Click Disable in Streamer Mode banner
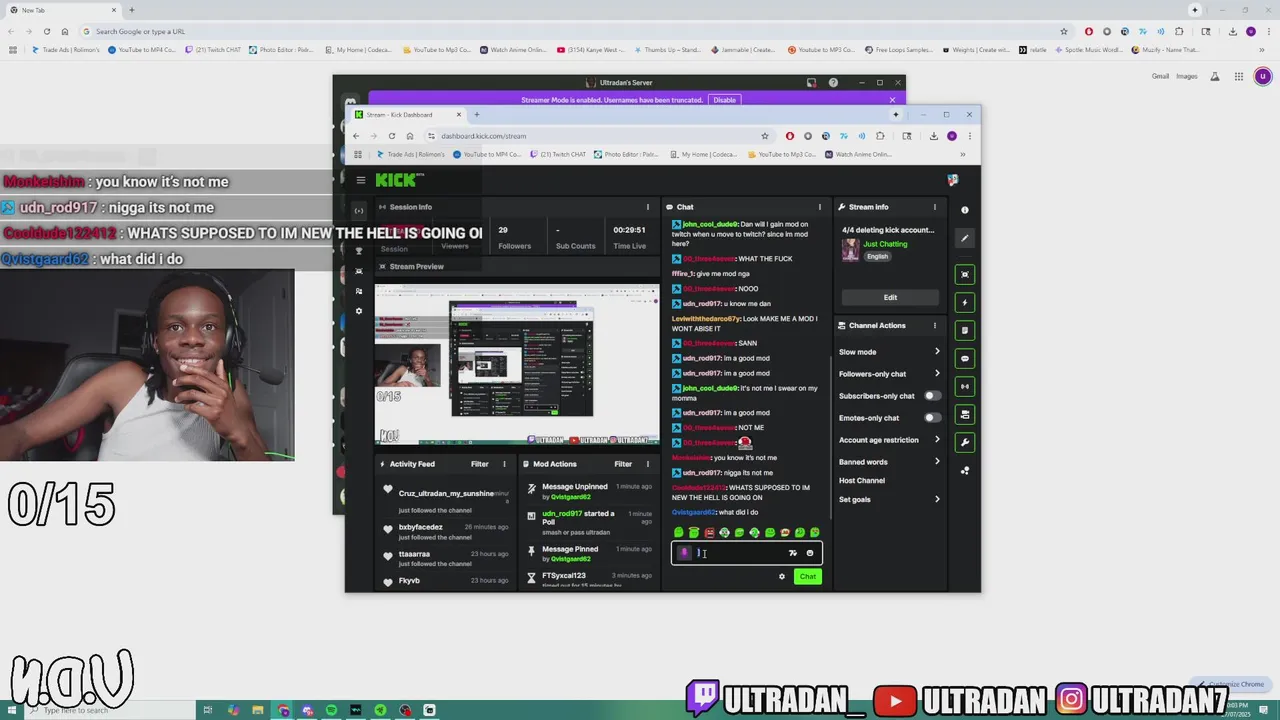The width and height of the screenshot is (1280, 720). coord(724,100)
